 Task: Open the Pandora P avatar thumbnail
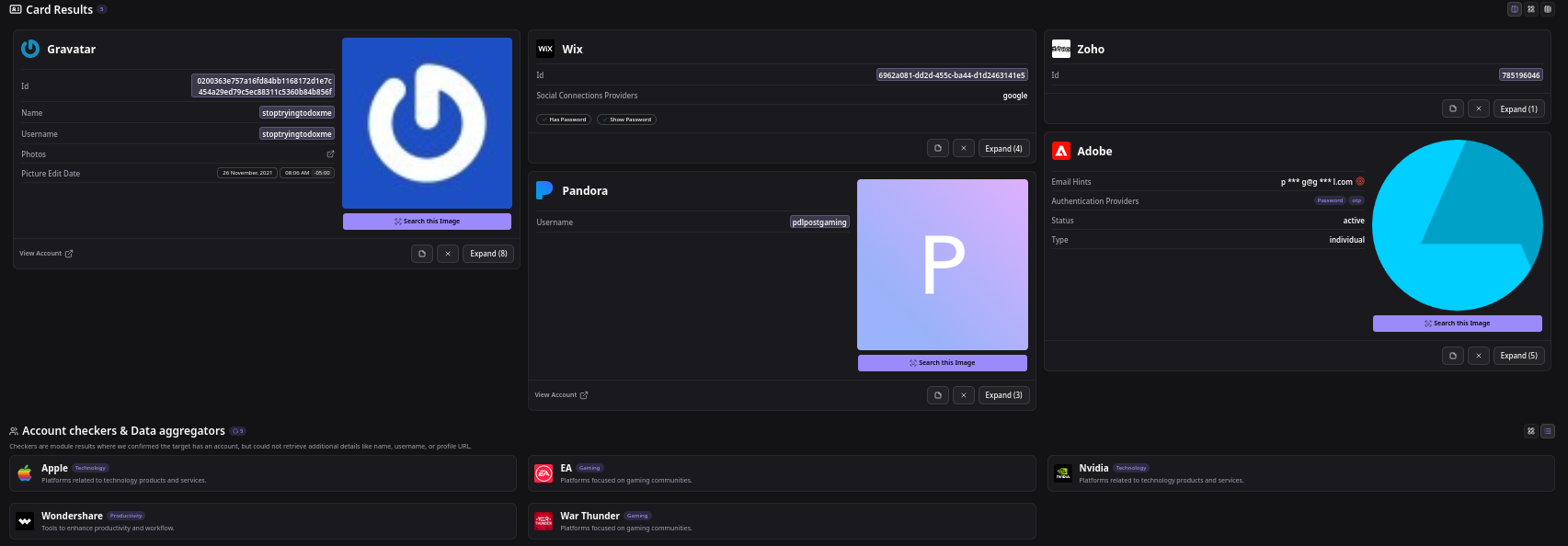click(x=943, y=265)
